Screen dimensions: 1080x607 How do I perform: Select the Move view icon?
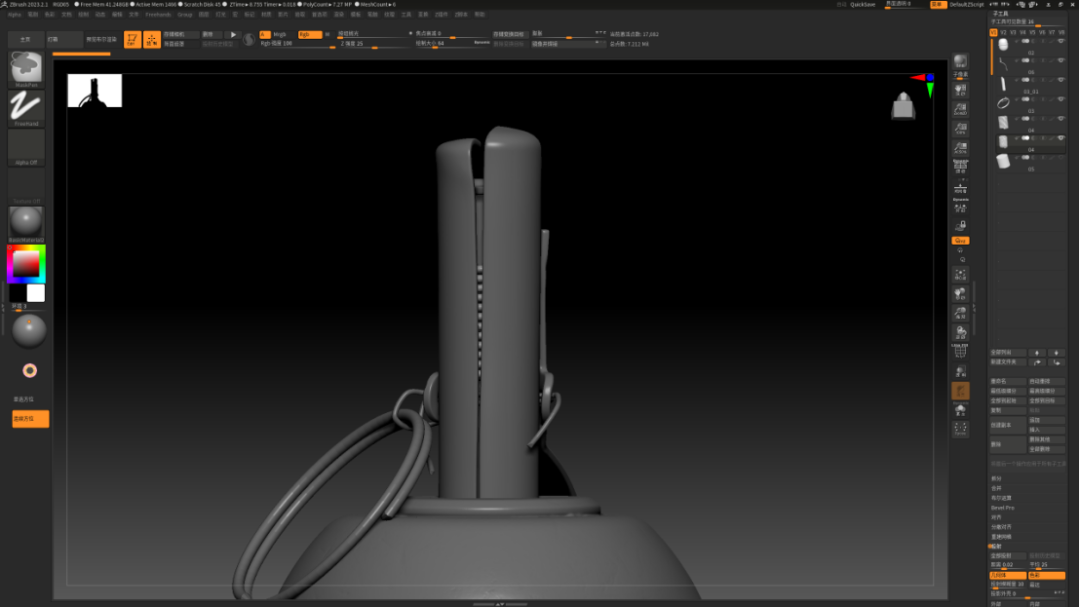click(x=960, y=294)
